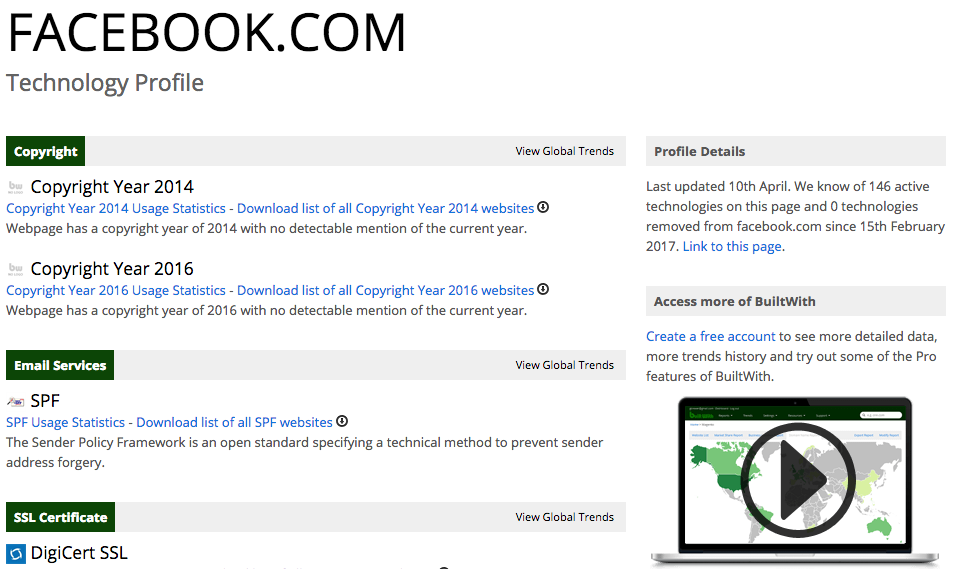Image resolution: width=953 pixels, height=569 pixels.
Task: Open Copyright Year 2014 Usage Statistics link
Action: click(115, 209)
